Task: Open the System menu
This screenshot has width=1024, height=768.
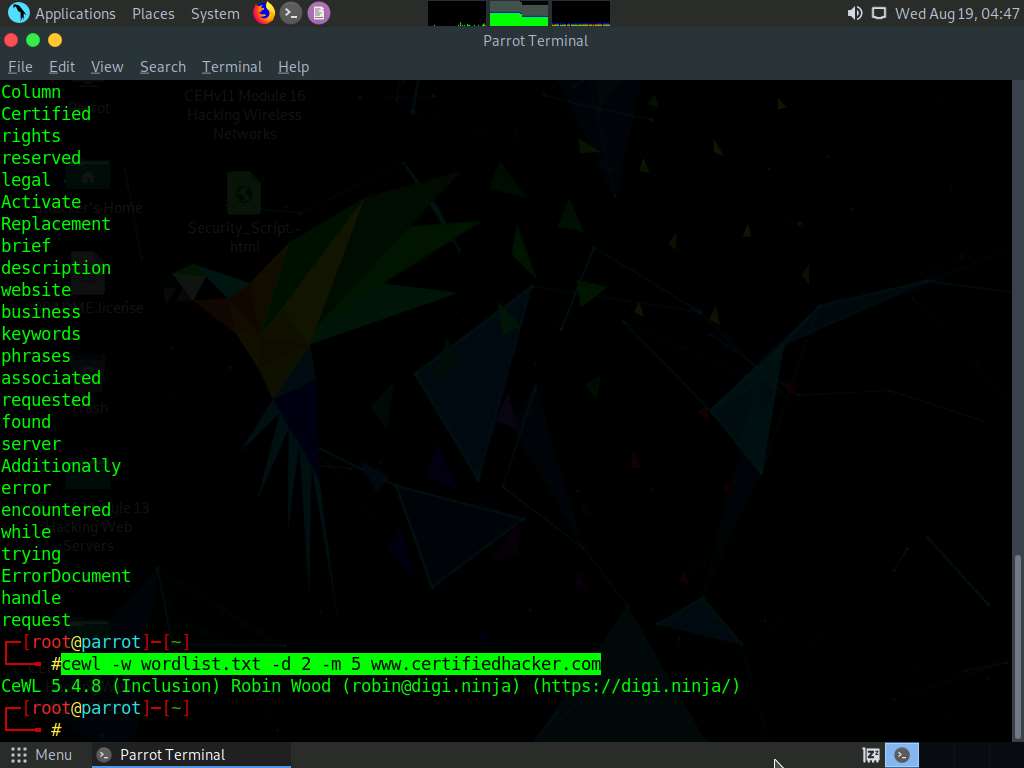Action: point(215,14)
